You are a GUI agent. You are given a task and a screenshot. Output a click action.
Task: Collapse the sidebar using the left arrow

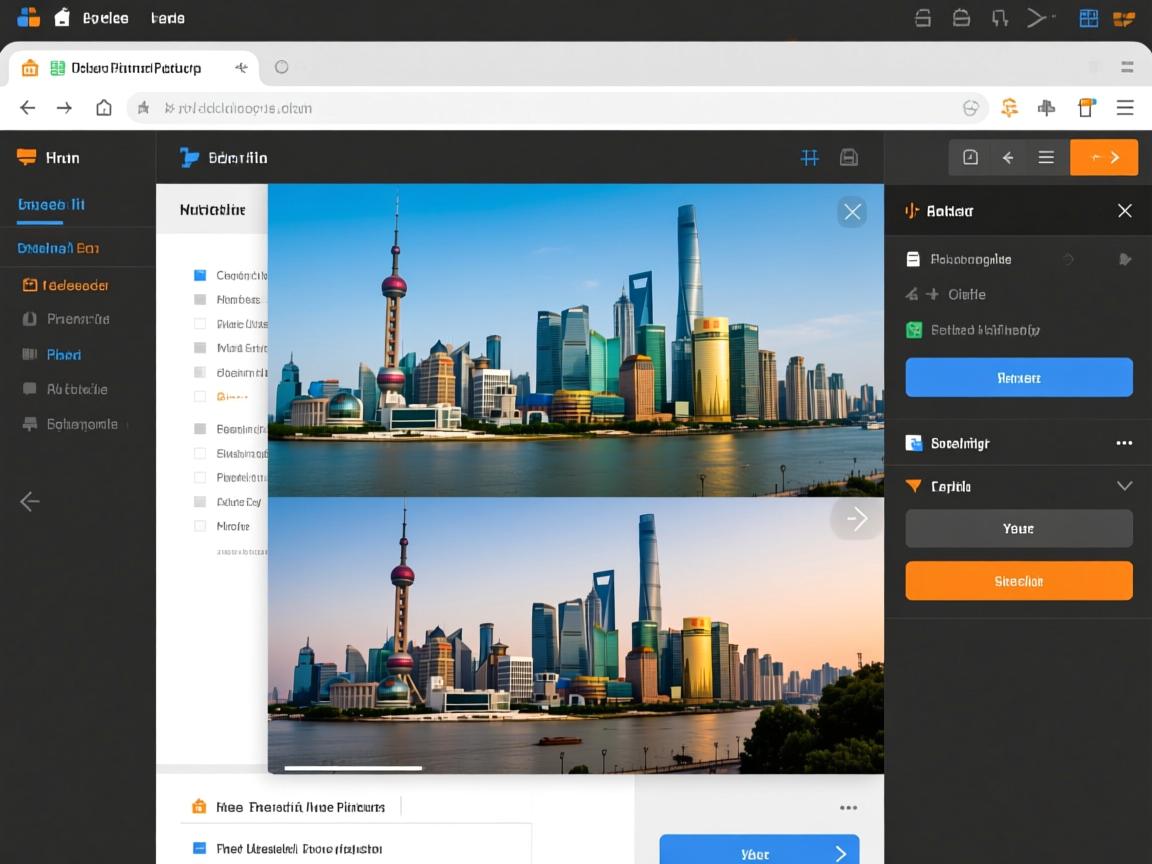point(30,501)
